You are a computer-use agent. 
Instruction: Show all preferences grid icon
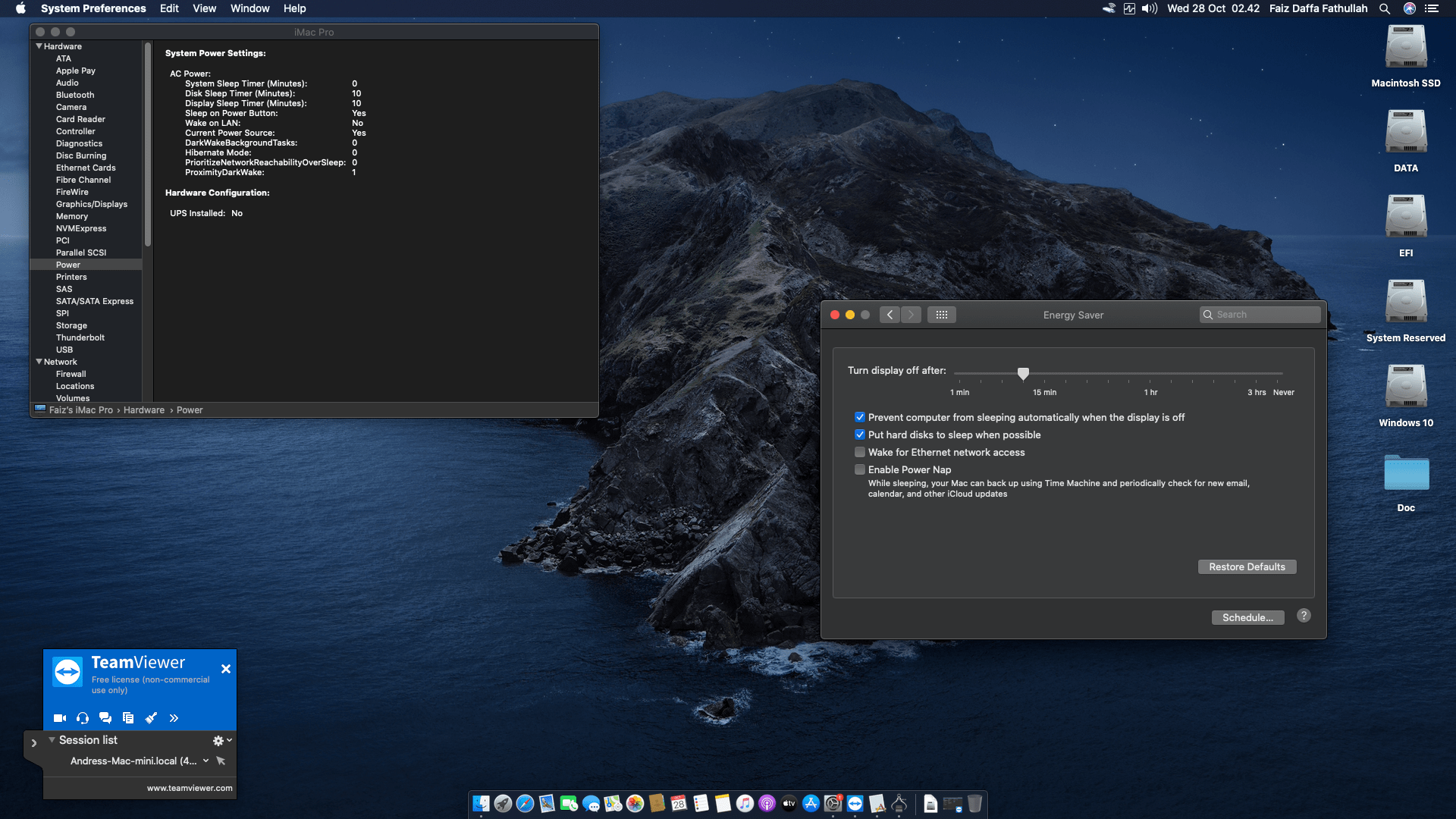941,315
